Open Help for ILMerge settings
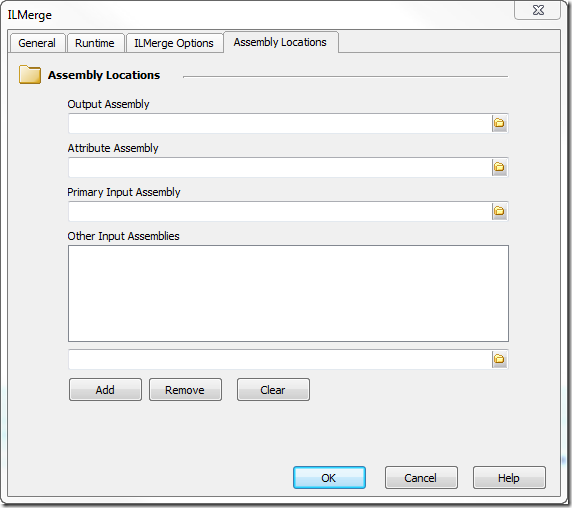This screenshot has width=572, height=508. 509,477
